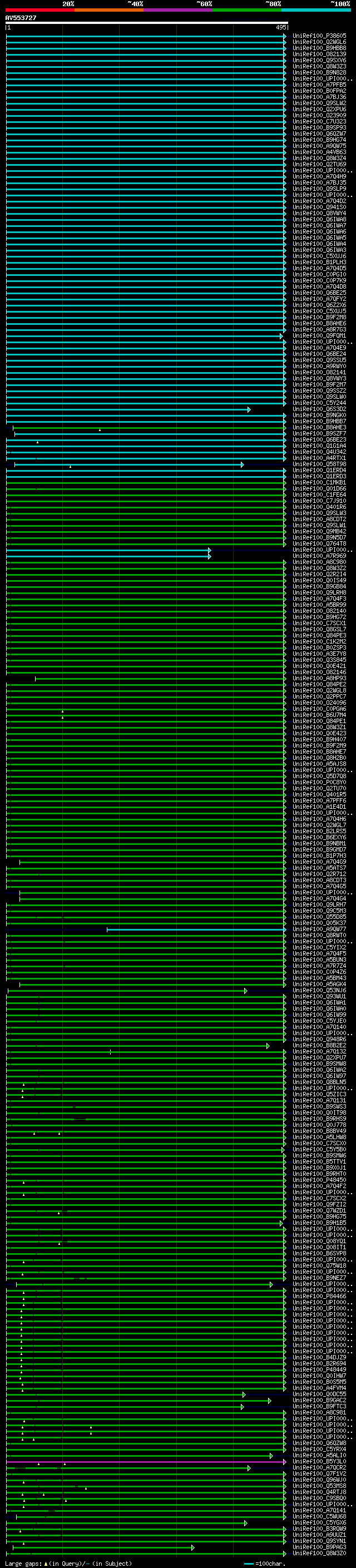Select hit UniRef100_B9SP93
356x1568 pixels.
[319, 128]
